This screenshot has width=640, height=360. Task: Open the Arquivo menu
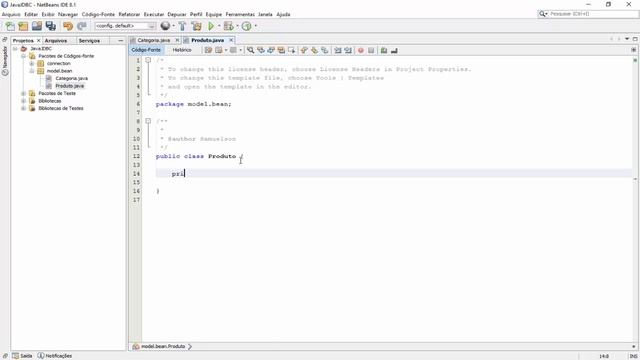point(11,14)
